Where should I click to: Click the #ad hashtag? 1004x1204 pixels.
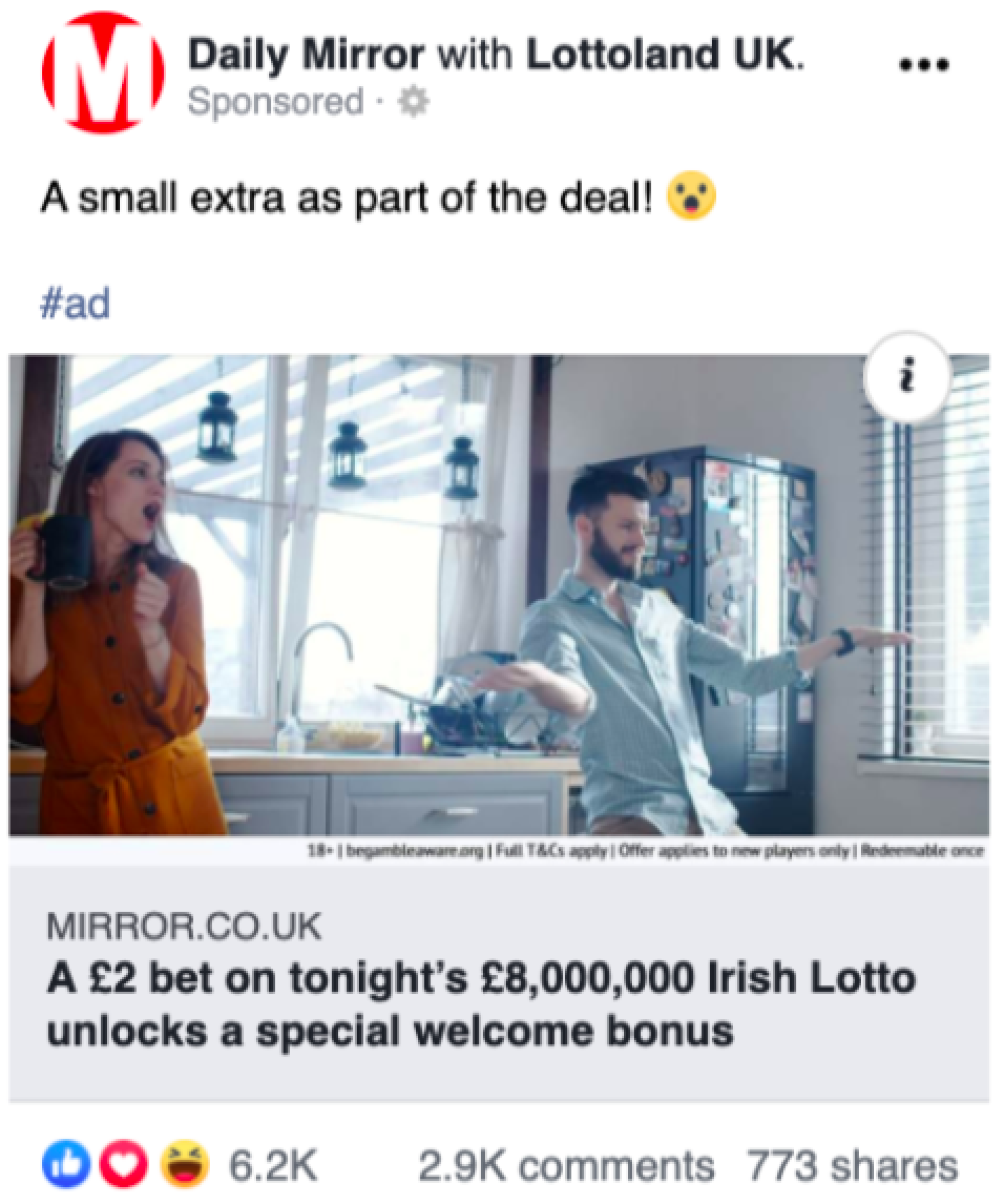[x=75, y=303]
